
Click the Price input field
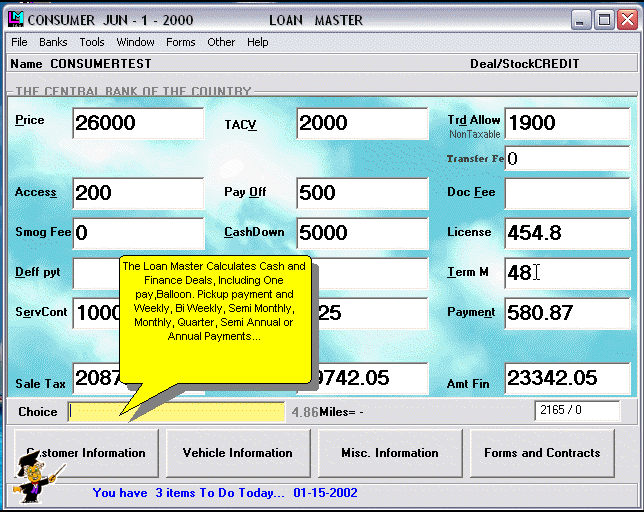pos(138,123)
